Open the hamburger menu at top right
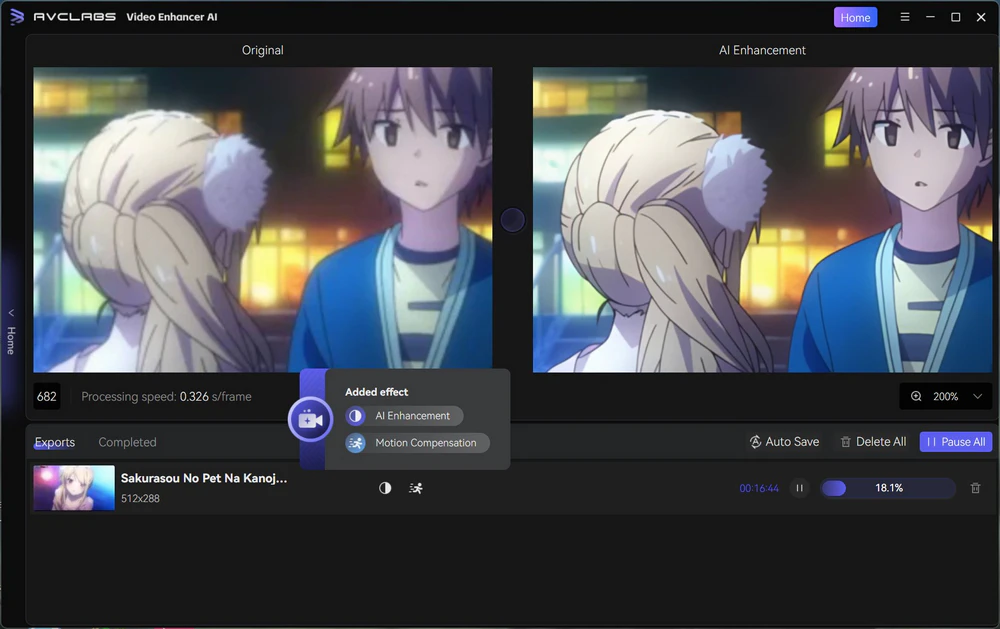 pos(905,16)
